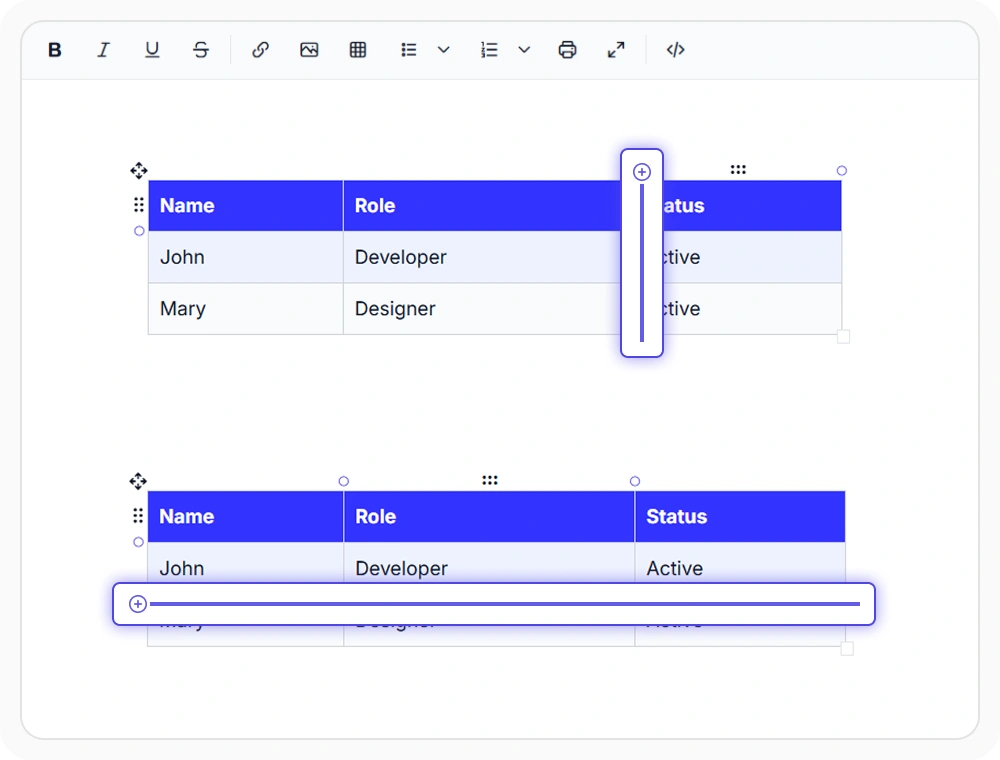Click Developer cell in bottom table
Screen dimensions: 1000x760
click(489, 562)
